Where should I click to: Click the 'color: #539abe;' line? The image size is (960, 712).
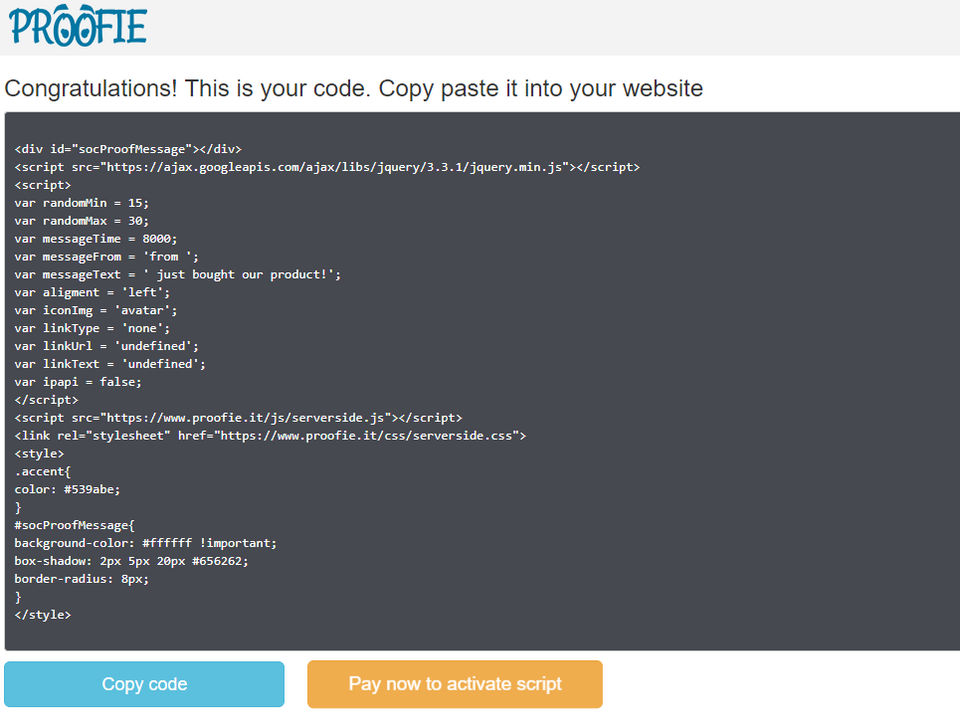[67, 490]
